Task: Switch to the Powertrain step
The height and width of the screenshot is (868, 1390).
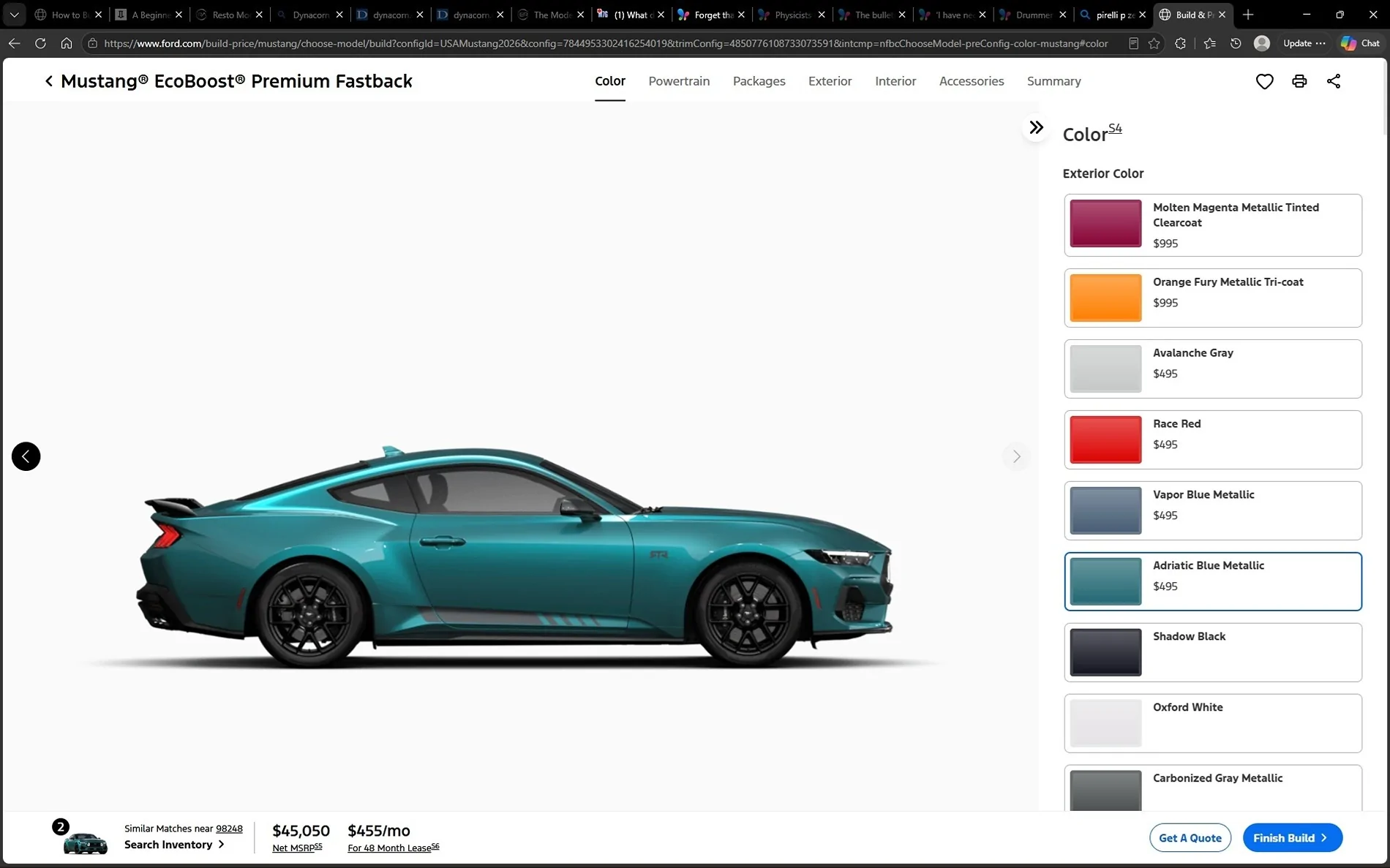Action: [x=679, y=81]
